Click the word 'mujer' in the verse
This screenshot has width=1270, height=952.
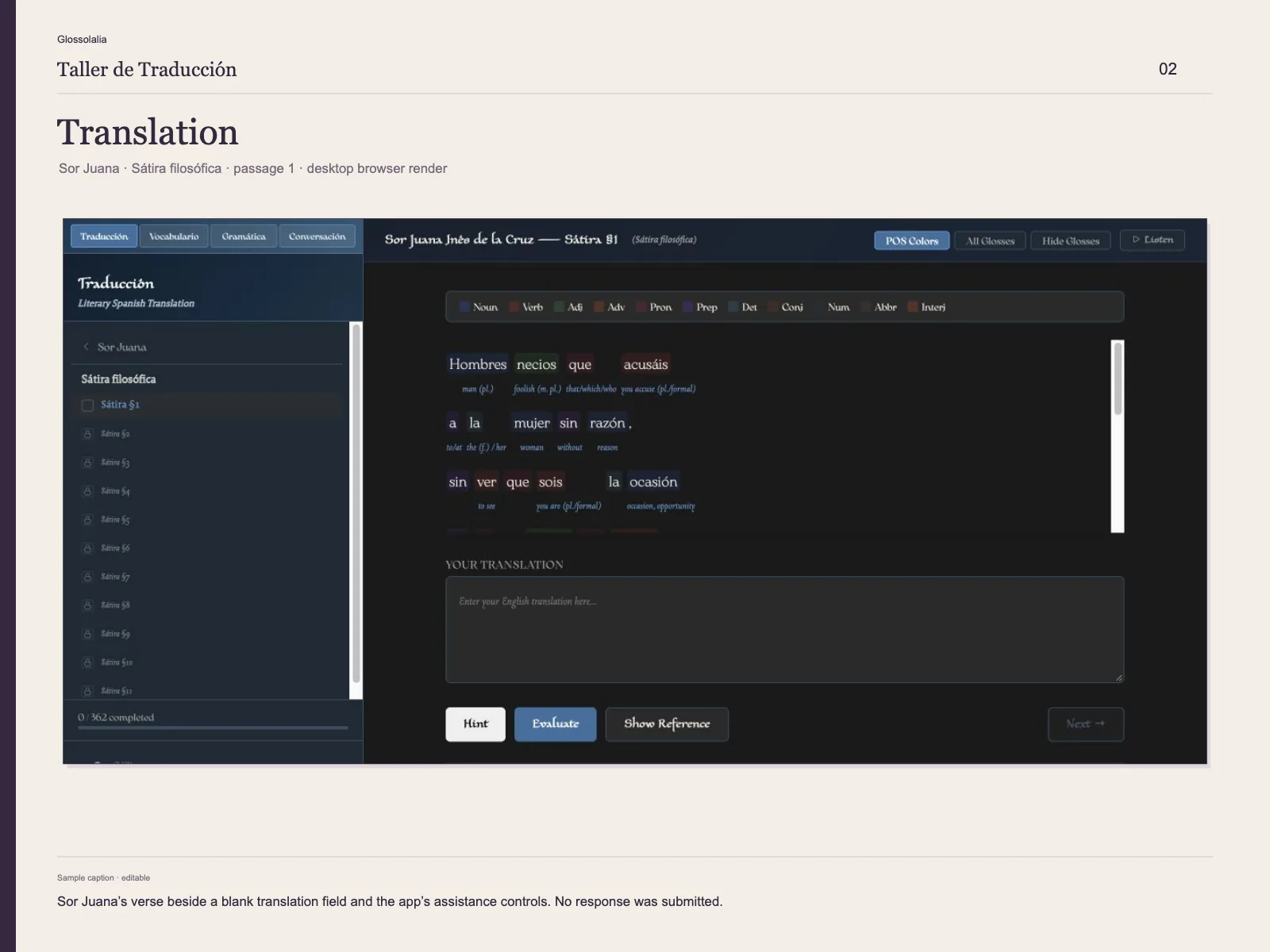coord(531,423)
